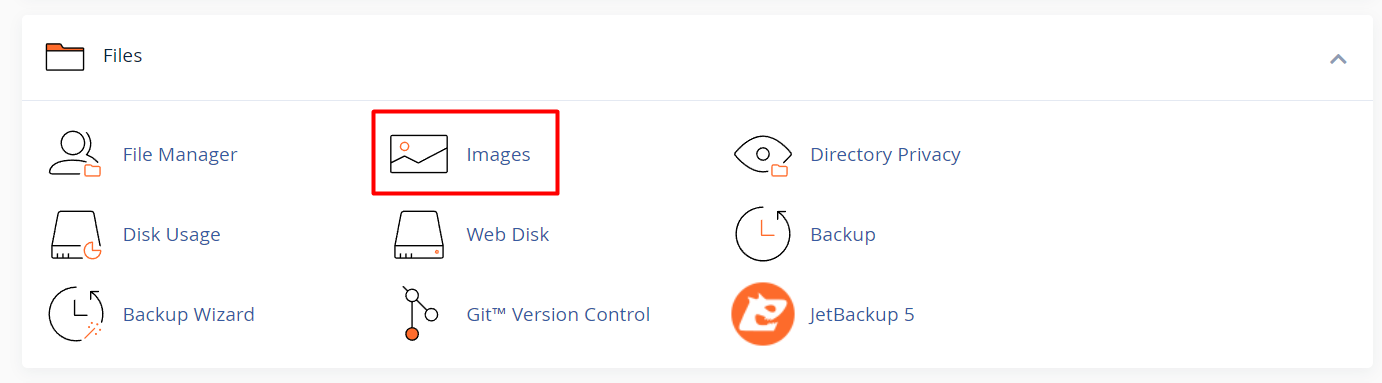Open Git™ Version Control link
1382x383 pixels.
(558, 315)
